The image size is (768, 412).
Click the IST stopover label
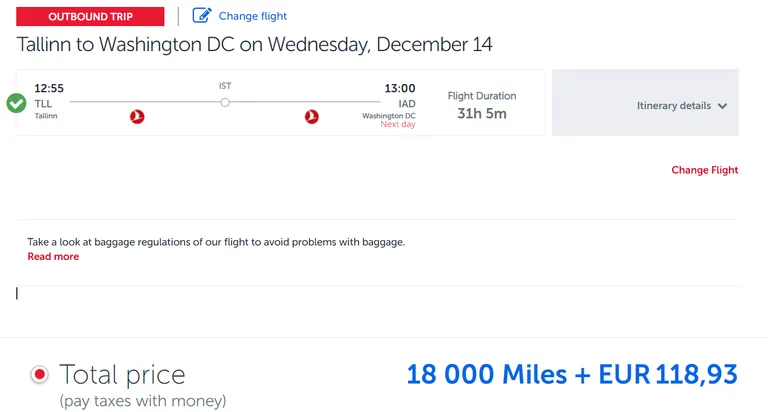[x=225, y=86]
